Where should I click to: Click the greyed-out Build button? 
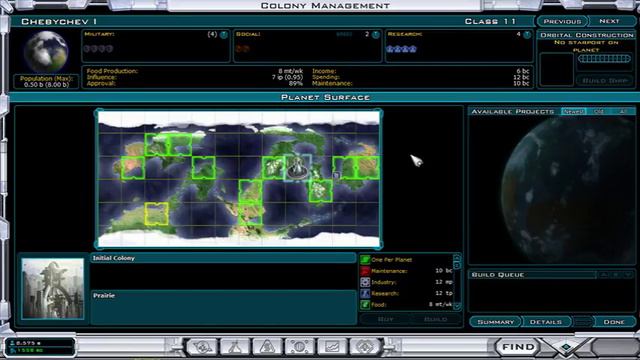click(x=436, y=319)
